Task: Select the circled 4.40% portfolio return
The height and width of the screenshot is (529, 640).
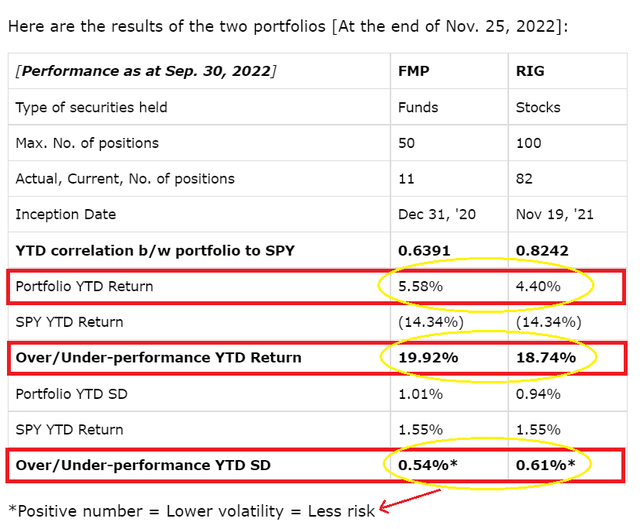Action: pos(533,286)
